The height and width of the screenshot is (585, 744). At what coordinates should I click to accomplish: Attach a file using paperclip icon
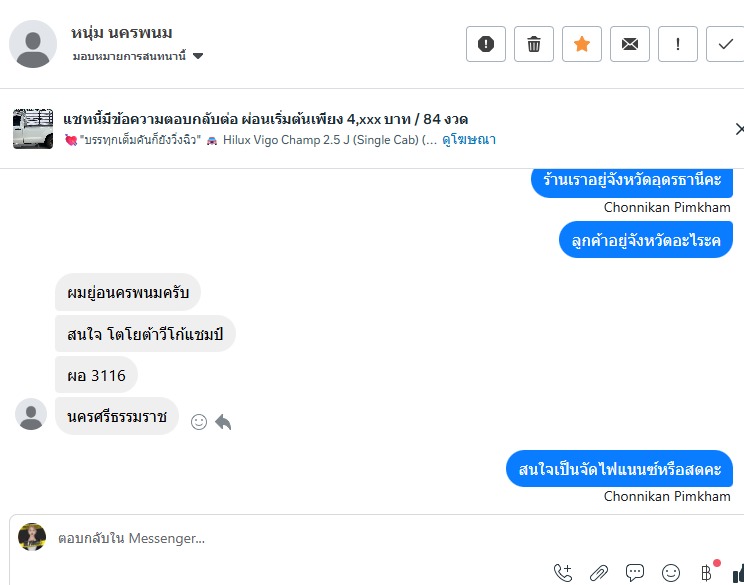click(x=599, y=573)
